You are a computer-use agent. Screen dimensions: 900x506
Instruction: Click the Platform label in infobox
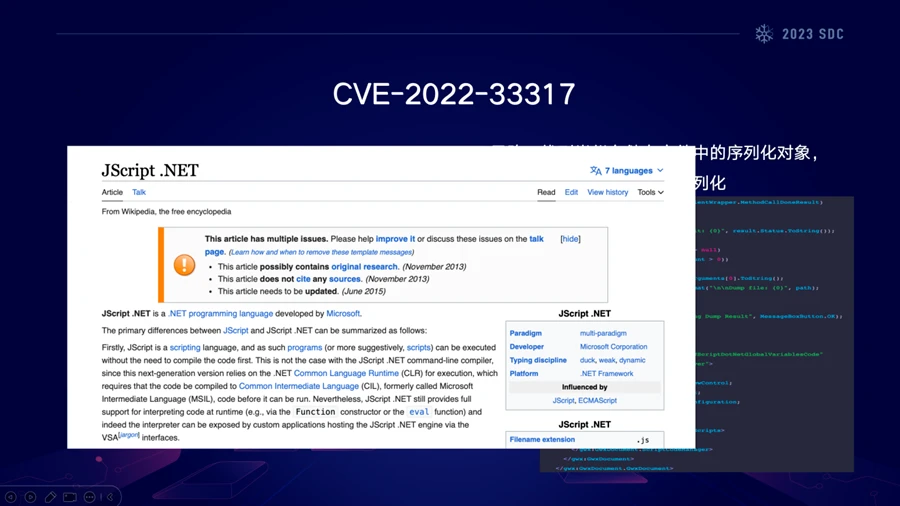[x=523, y=373]
